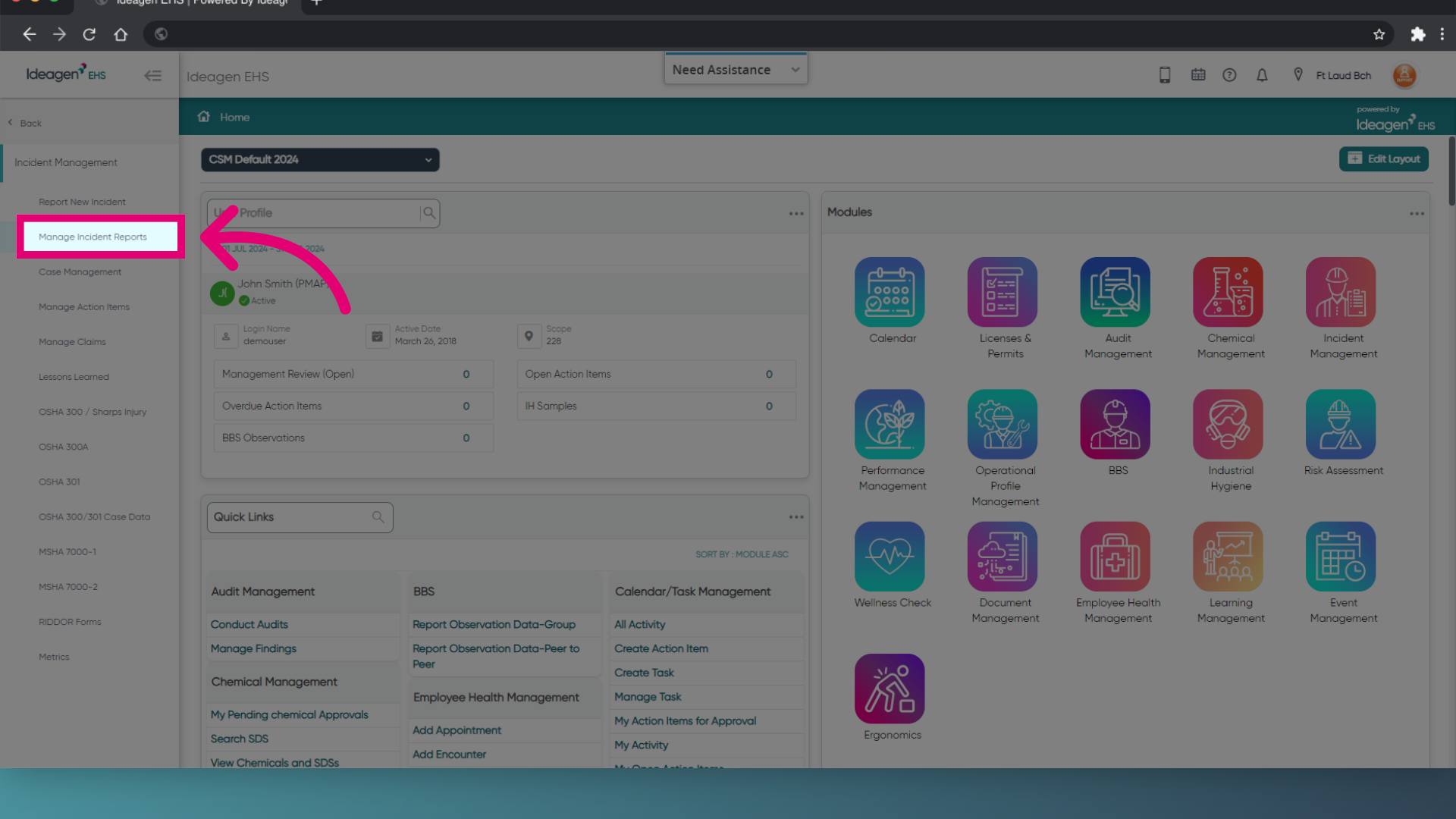Click the Edit Layout button
This screenshot has height=819, width=1456.
1384,159
